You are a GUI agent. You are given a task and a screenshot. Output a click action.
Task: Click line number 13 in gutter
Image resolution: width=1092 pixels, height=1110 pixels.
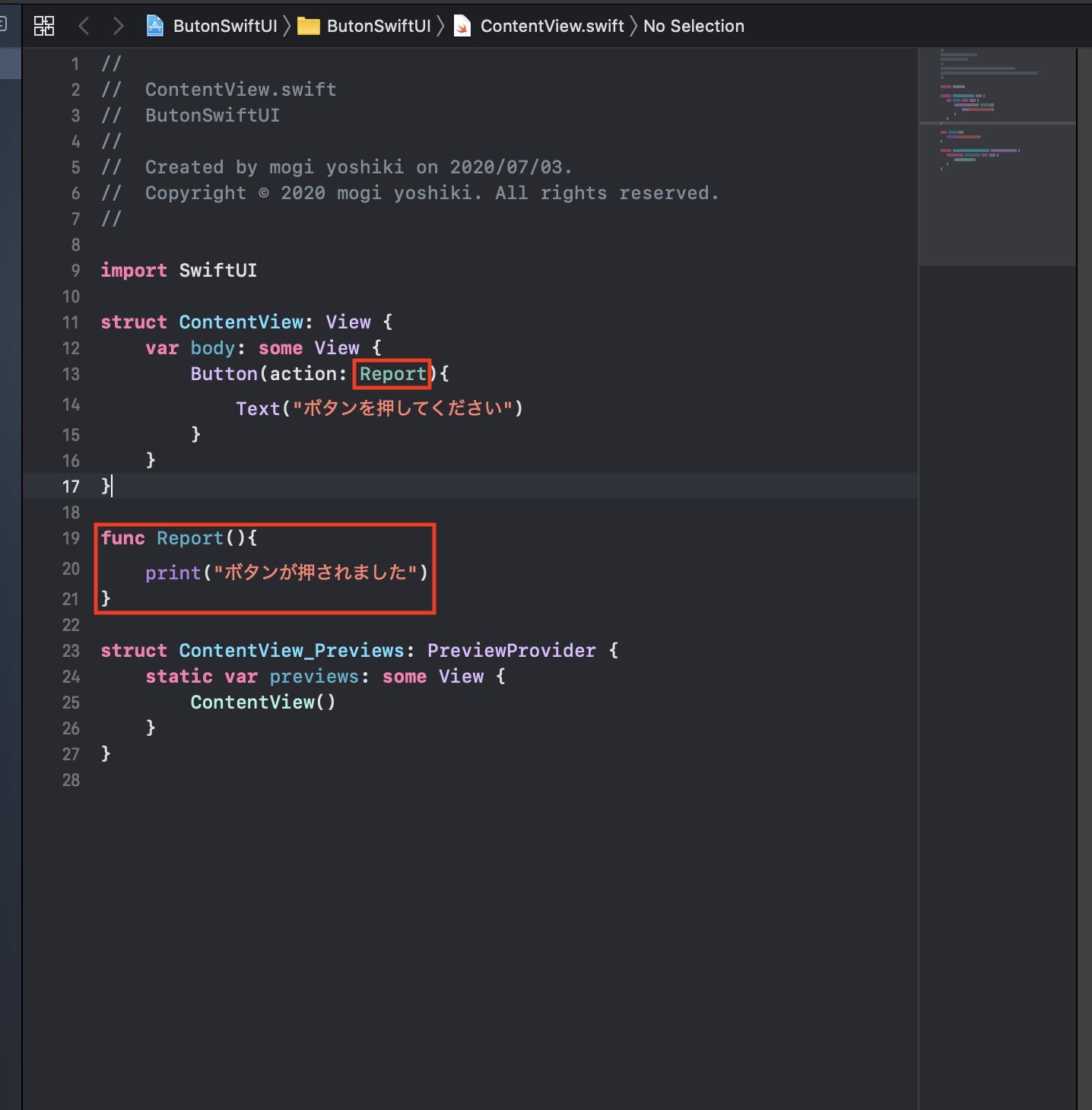[71, 374]
